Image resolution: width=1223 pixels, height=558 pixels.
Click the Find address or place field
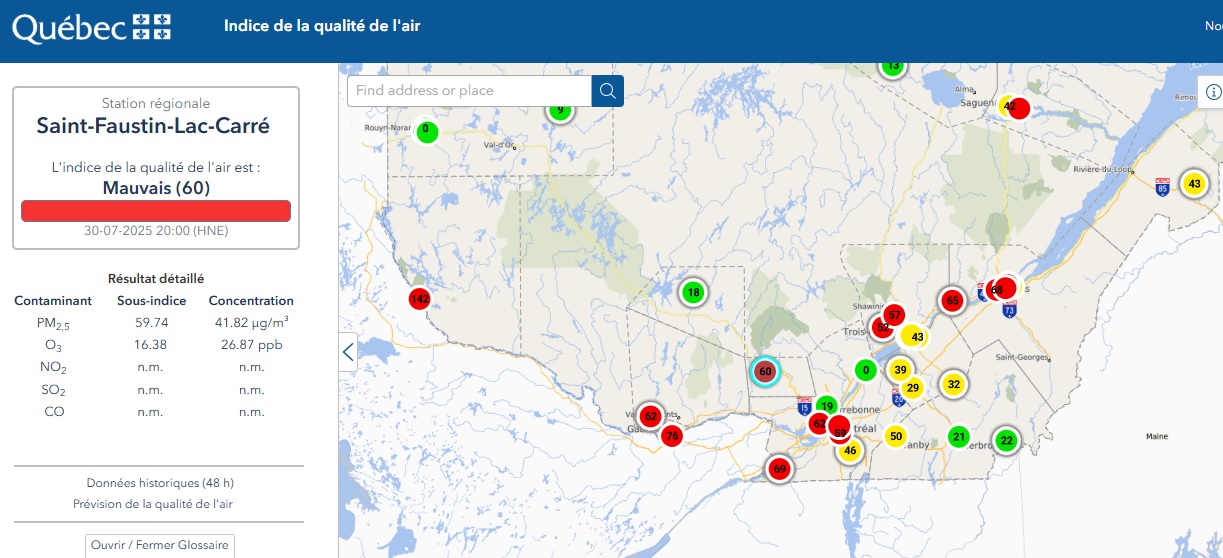click(469, 91)
